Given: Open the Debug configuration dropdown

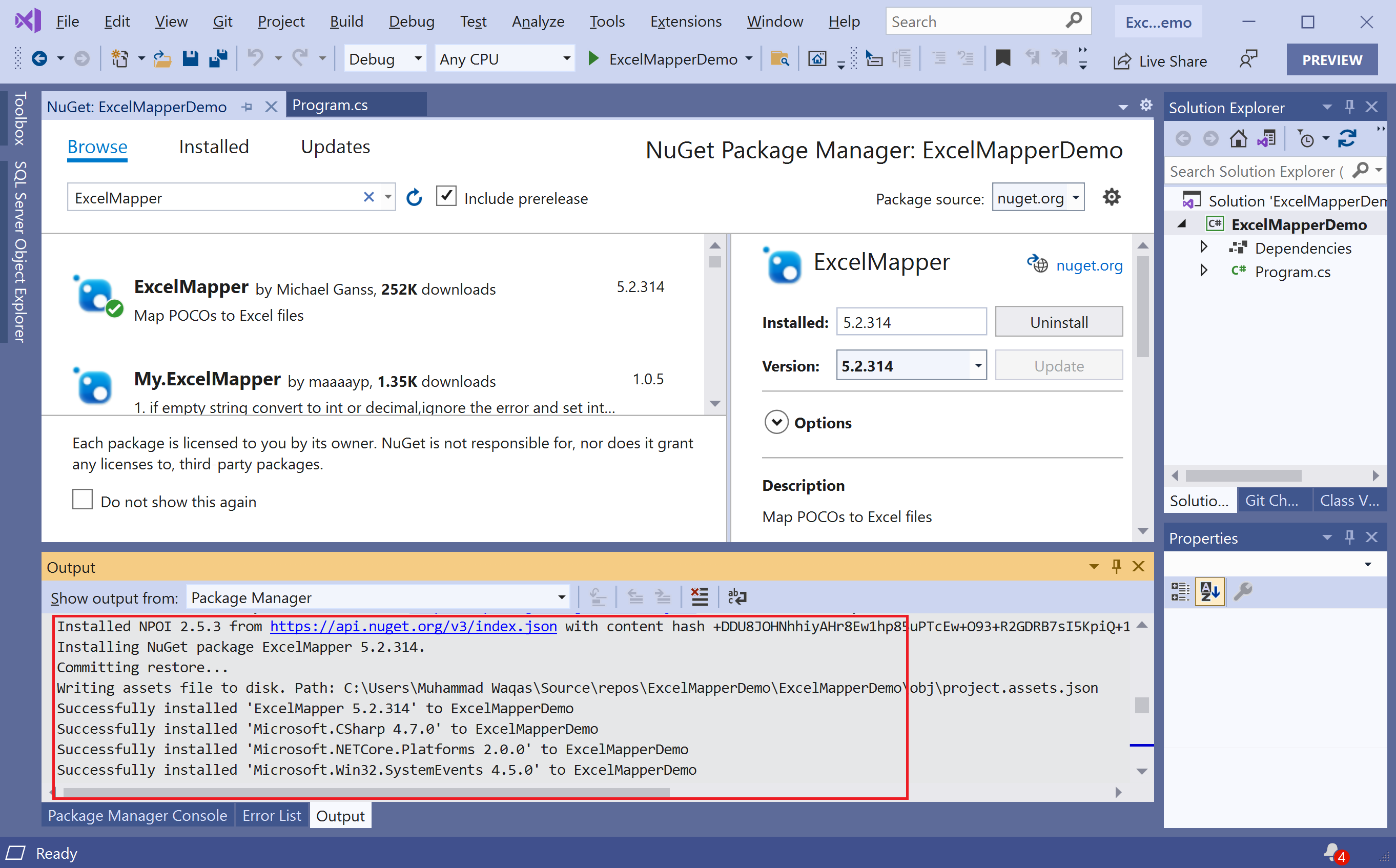Looking at the screenshot, I should pos(384,58).
